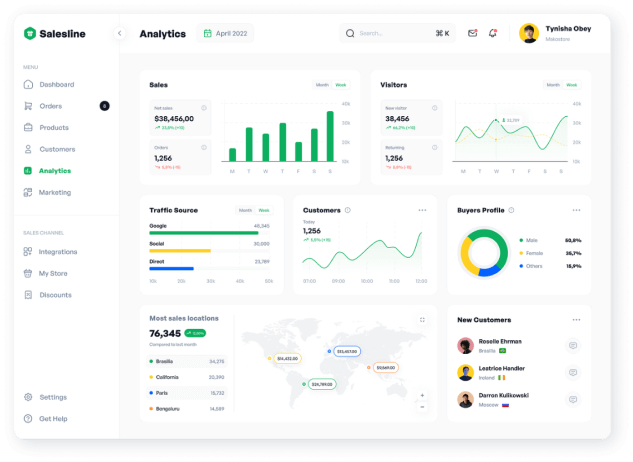Click the Salesline shield logo
Screen dimensions: 633x462
pyautogui.click(x=30, y=33)
